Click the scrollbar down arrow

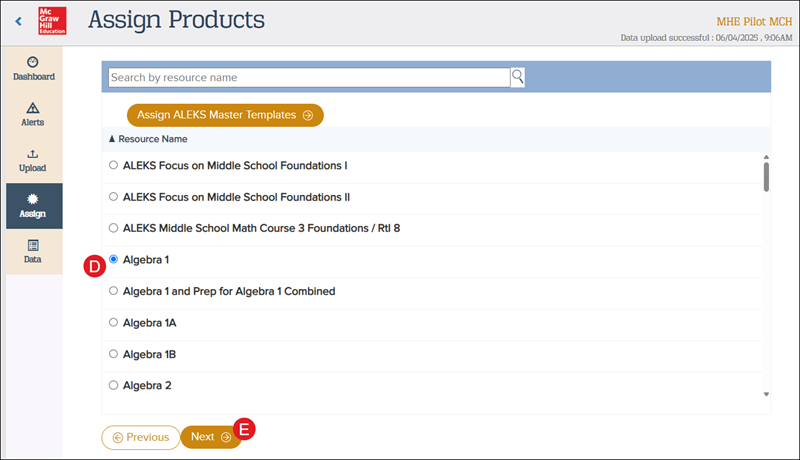click(766, 394)
